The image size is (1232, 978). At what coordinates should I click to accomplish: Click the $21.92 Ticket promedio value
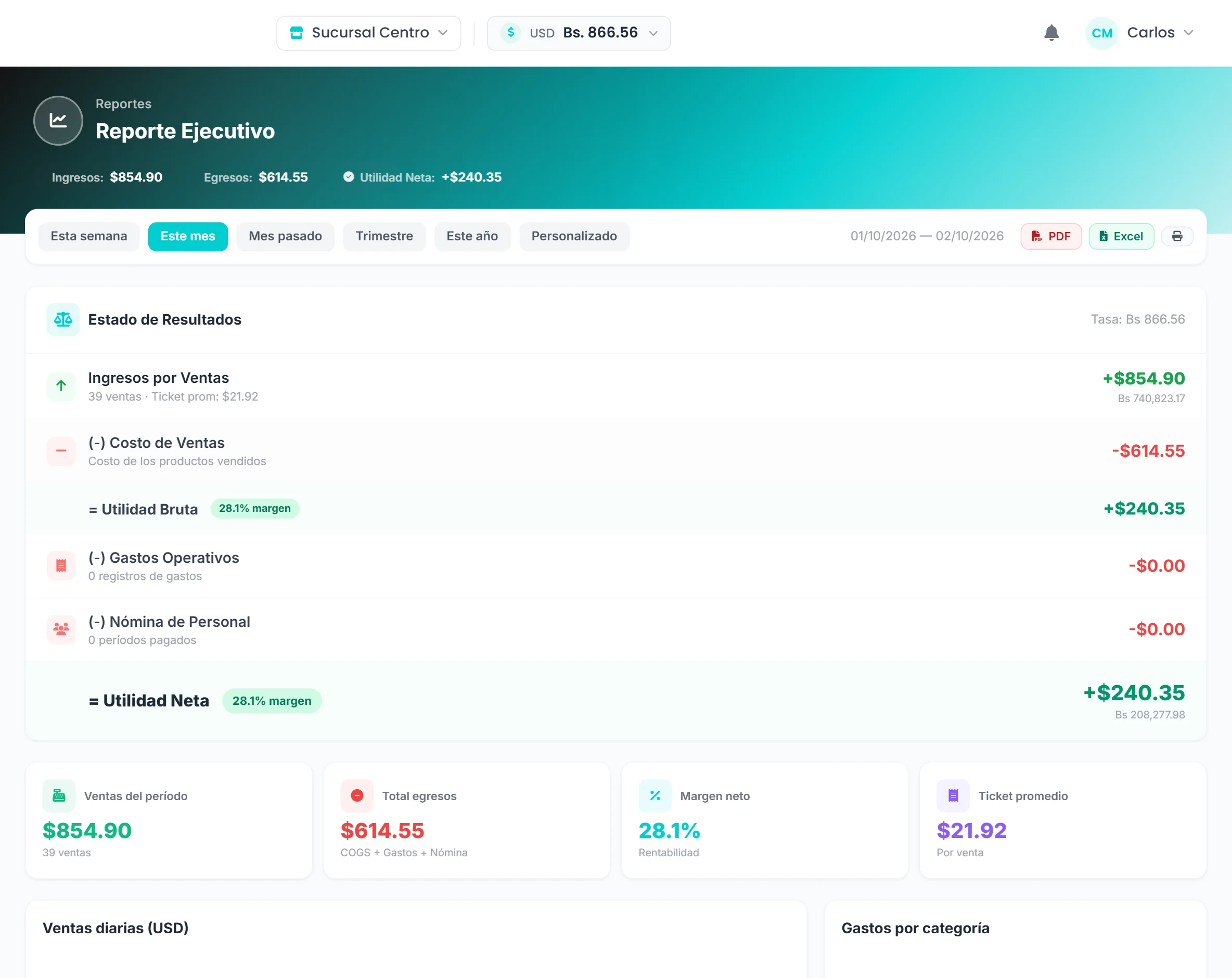click(971, 831)
